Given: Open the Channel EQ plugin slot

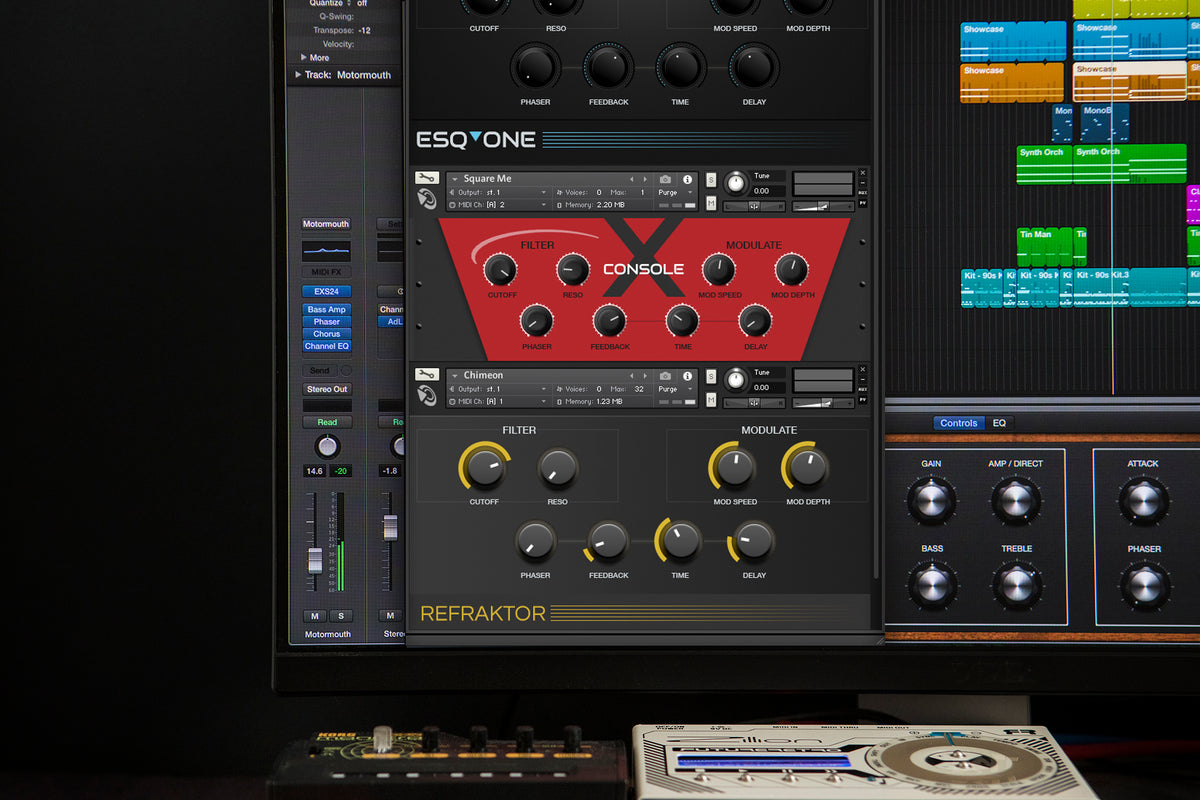Looking at the screenshot, I should point(326,345).
